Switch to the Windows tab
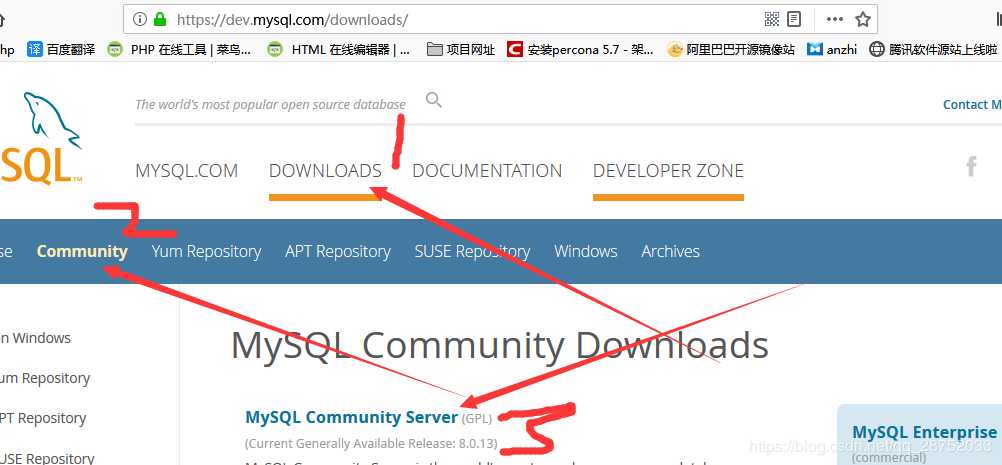The width and height of the screenshot is (1002, 465). 586,251
